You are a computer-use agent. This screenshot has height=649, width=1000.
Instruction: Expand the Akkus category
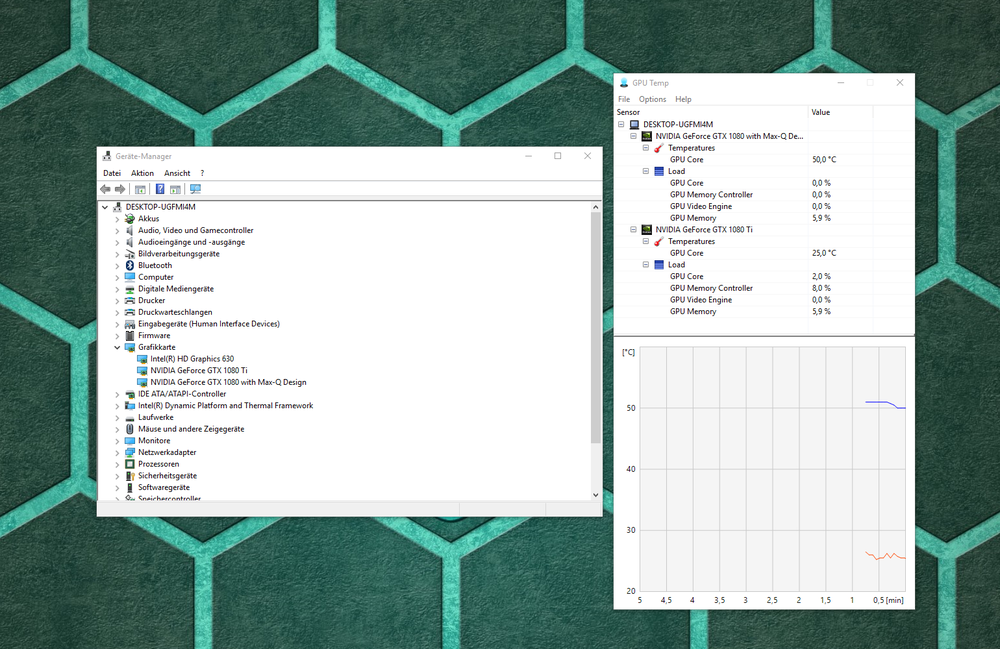click(117, 218)
